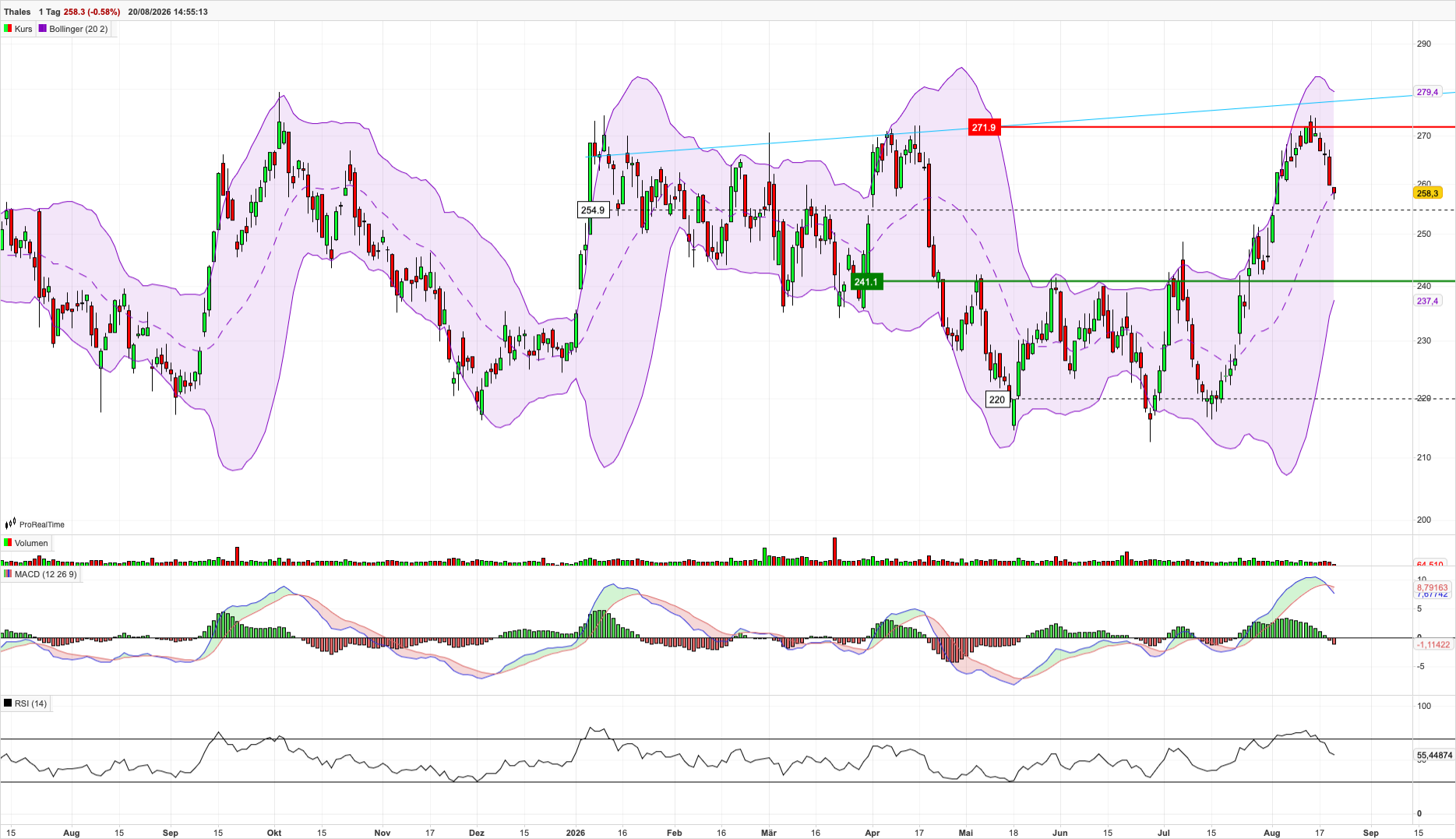Click the "Okt" month label on time axis

(274, 833)
